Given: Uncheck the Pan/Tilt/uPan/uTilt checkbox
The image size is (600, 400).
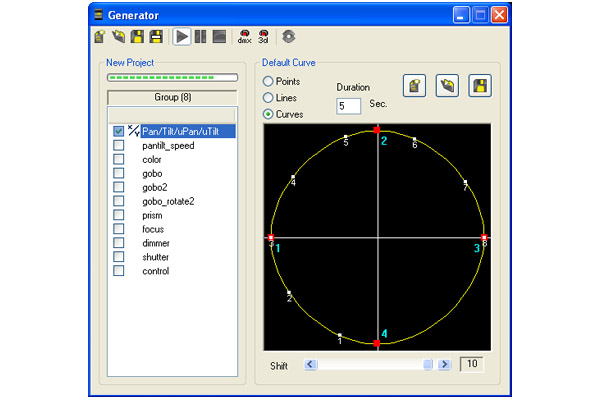Looking at the screenshot, I should 119,131.
